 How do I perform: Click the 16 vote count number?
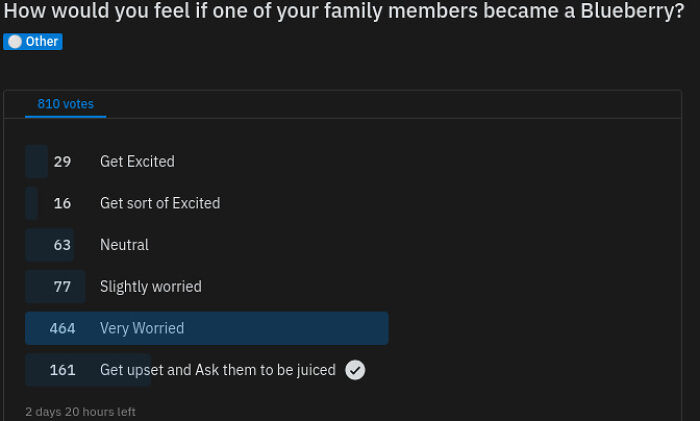click(x=62, y=203)
